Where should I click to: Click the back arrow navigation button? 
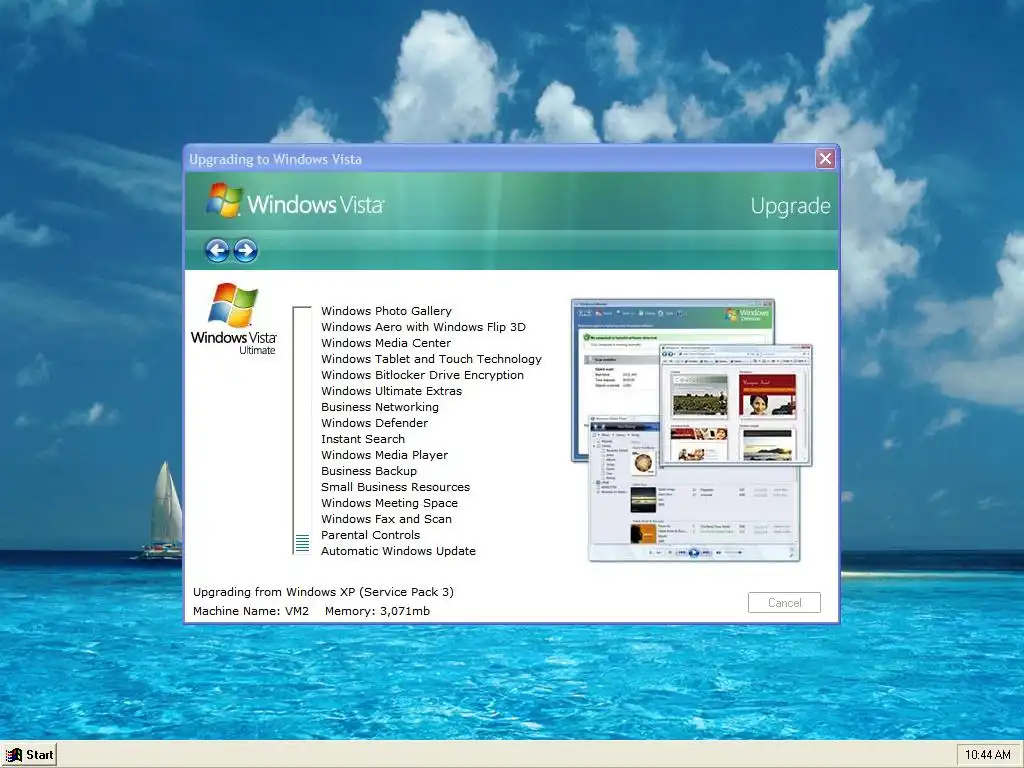(x=217, y=250)
